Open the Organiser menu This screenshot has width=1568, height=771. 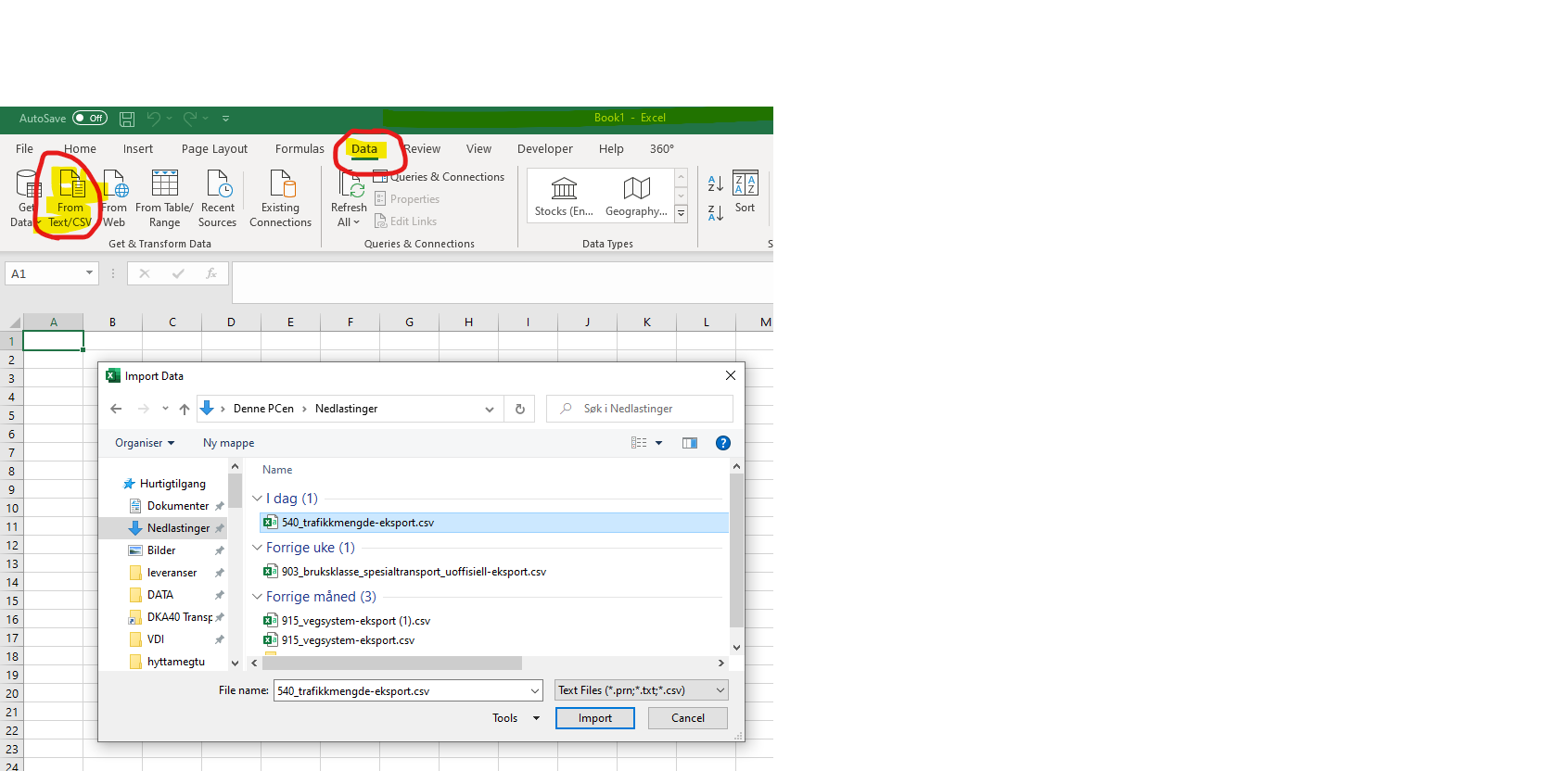145,443
